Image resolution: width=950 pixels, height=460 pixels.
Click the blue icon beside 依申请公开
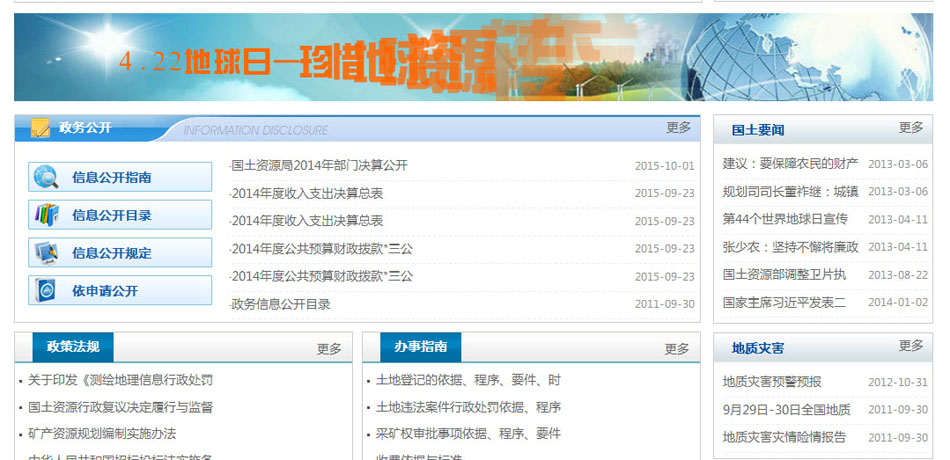[x=46, y=291]
